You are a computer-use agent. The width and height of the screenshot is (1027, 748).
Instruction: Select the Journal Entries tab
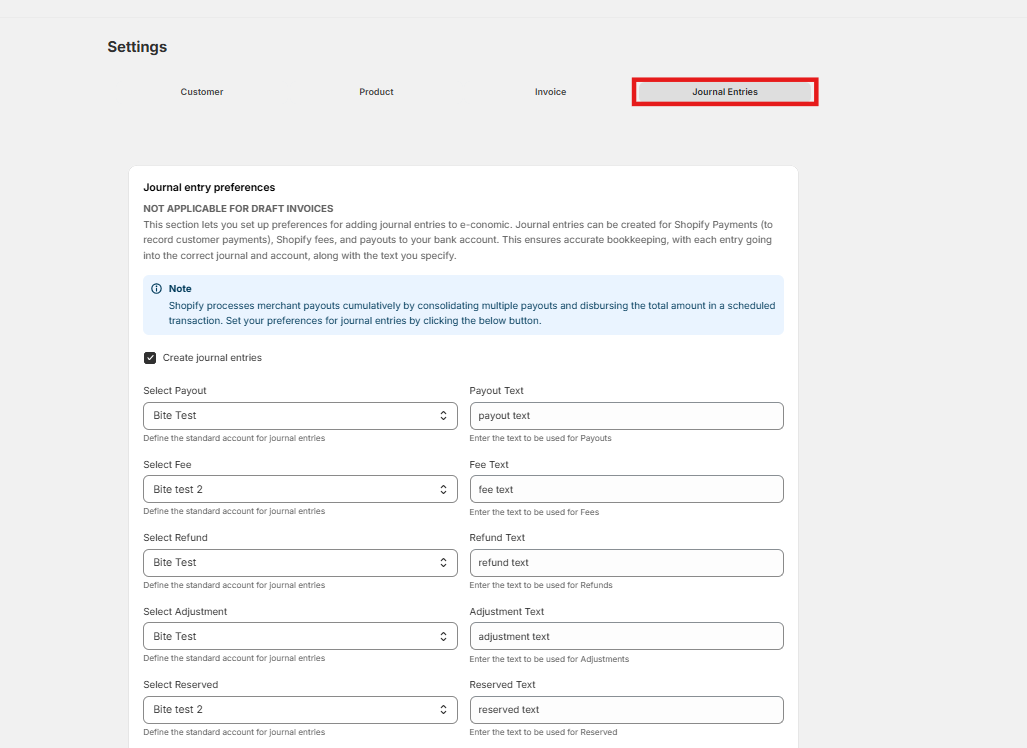click(x=724, y=92)
